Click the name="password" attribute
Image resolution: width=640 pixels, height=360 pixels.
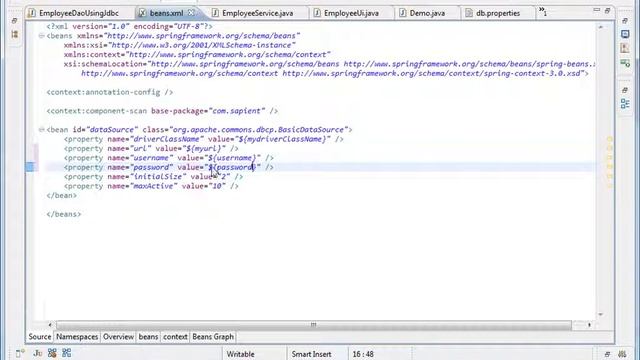click(x=140, y=167)
